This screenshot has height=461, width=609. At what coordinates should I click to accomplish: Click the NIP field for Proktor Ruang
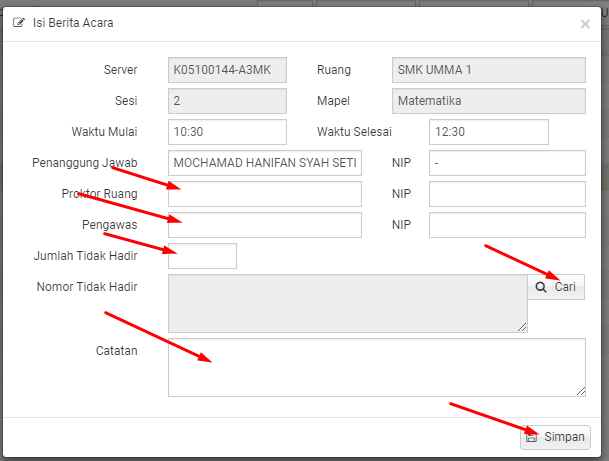tap(507, 194)
